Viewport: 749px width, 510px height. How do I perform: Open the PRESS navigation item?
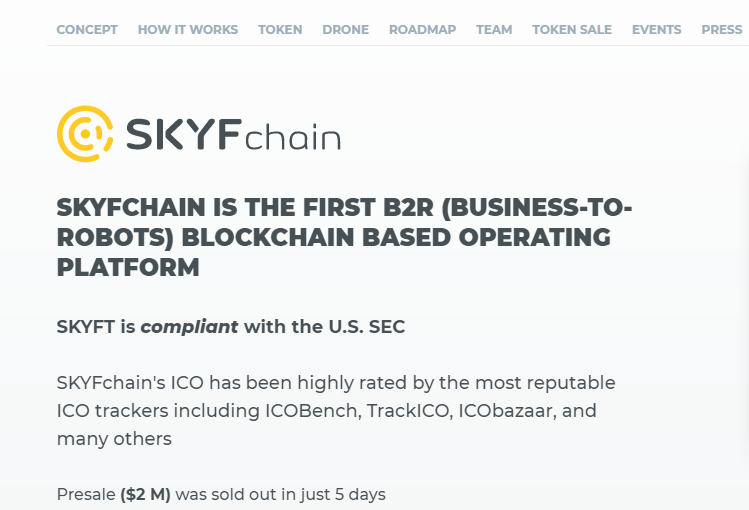point(722,30)
